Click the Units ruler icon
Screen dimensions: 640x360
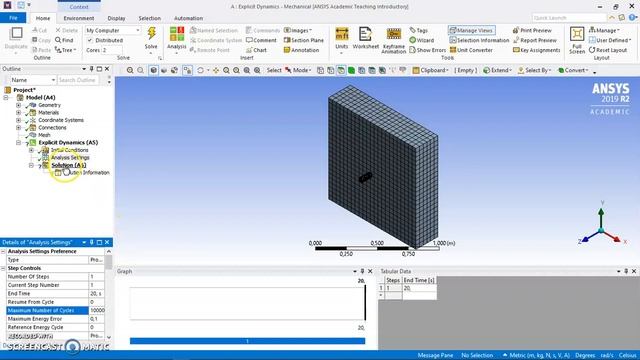pos(342,34)
